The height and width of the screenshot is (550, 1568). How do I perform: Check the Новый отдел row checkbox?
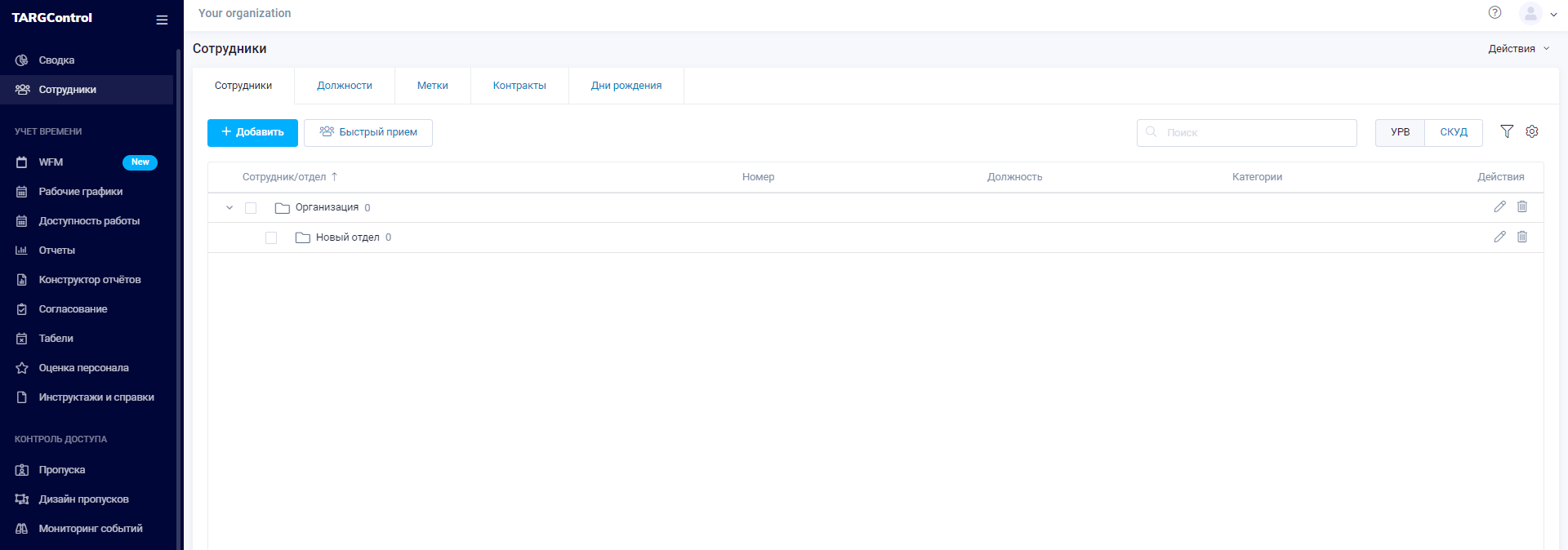[x=271, y=237]
